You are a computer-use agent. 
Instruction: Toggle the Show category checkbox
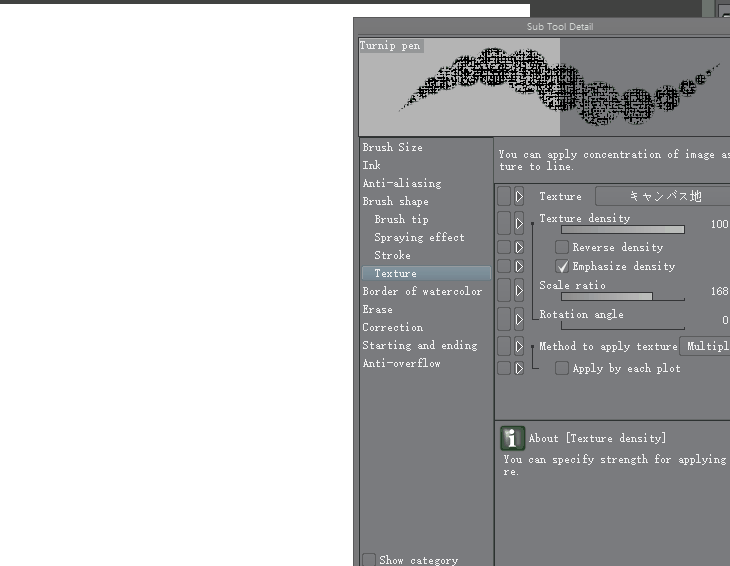(369, 560)
